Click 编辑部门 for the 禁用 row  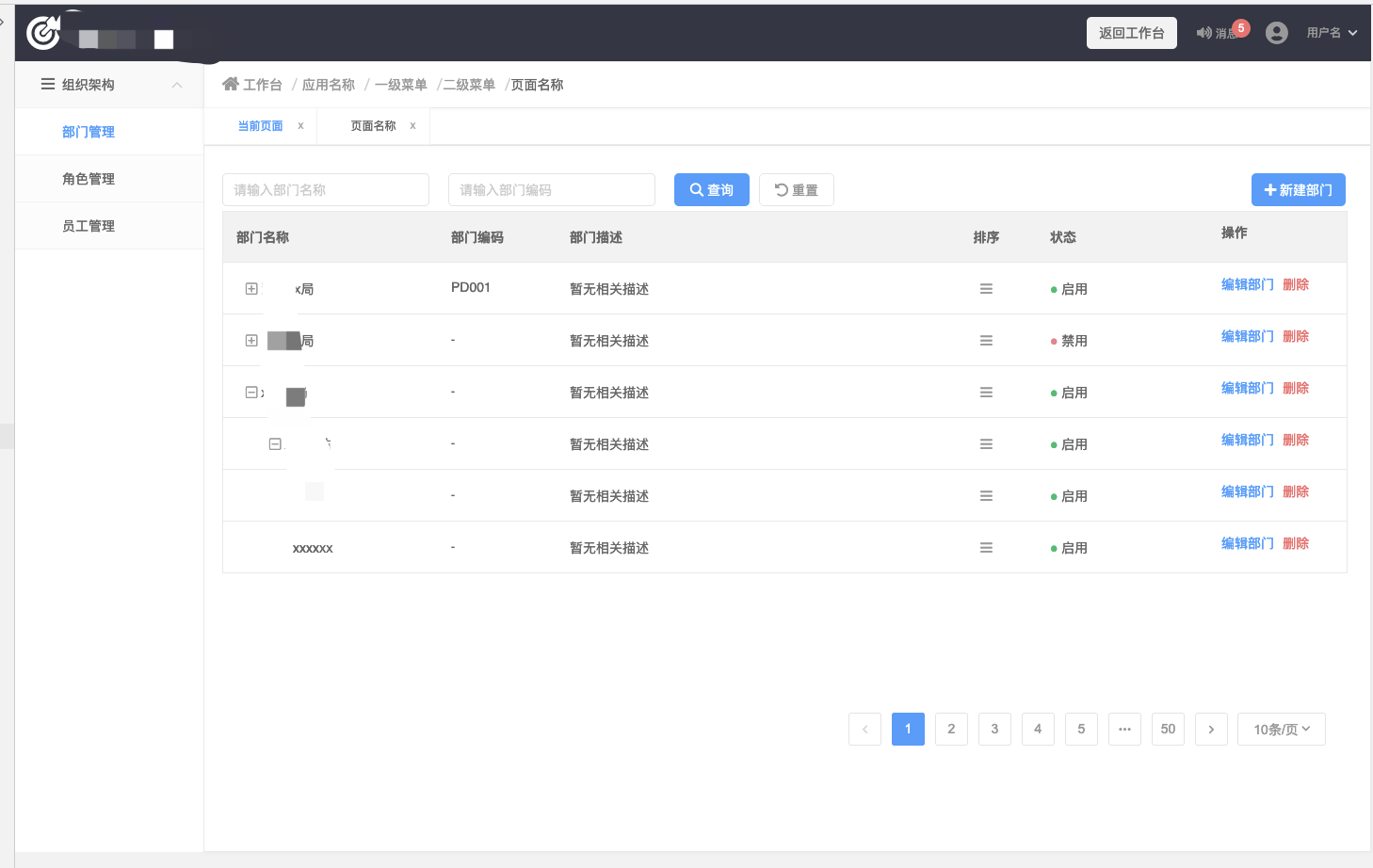[x=1247, y=336]
